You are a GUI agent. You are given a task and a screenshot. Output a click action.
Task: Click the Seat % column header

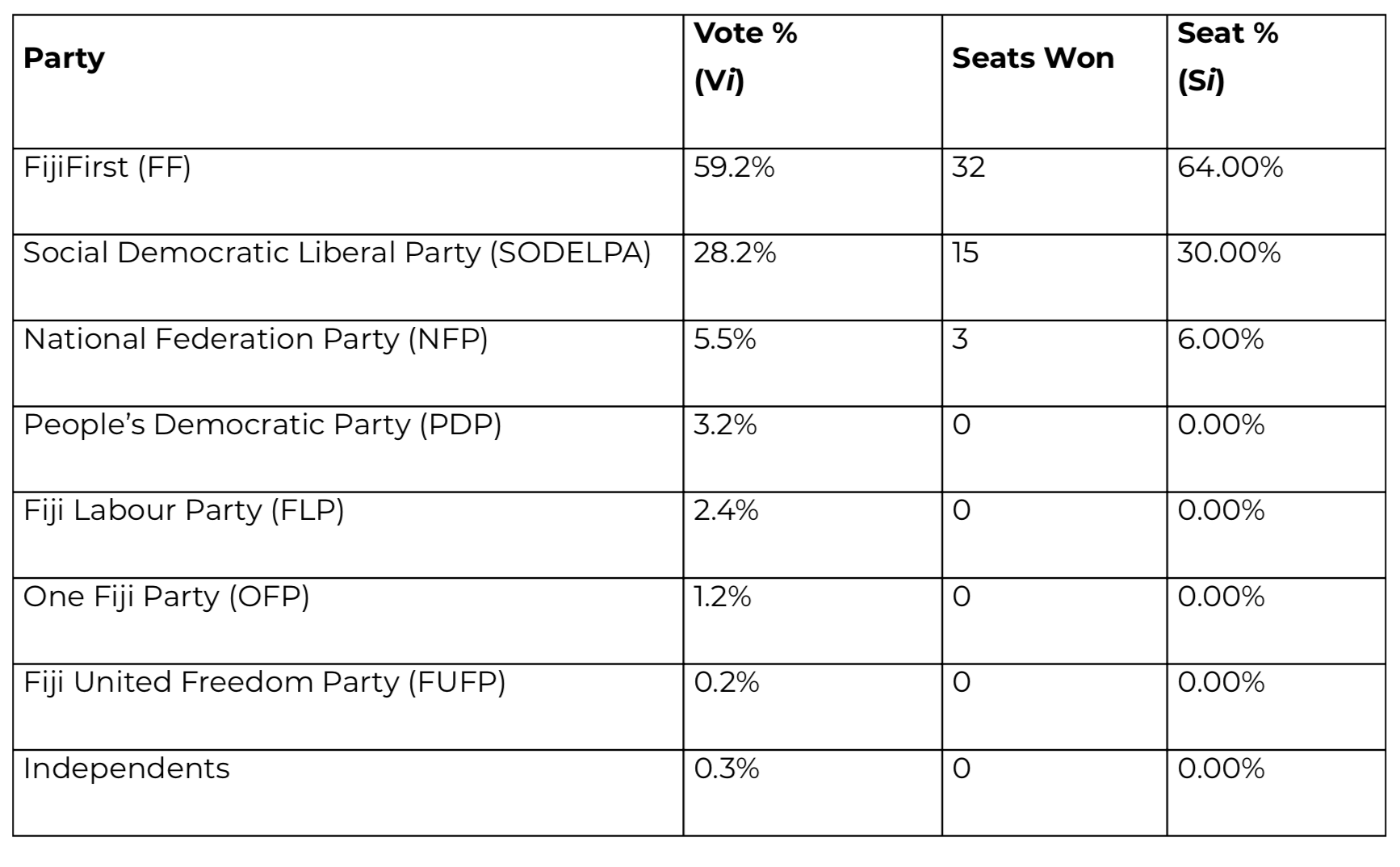coord(1227,57)
